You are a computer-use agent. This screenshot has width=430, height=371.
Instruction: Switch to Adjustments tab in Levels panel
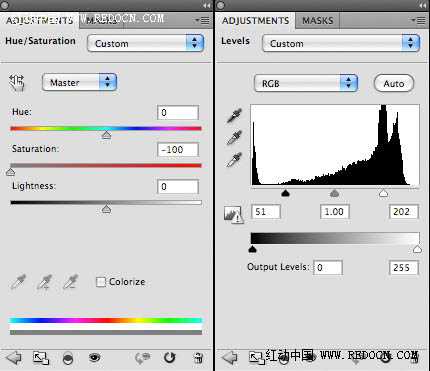(x=255, y=21)
